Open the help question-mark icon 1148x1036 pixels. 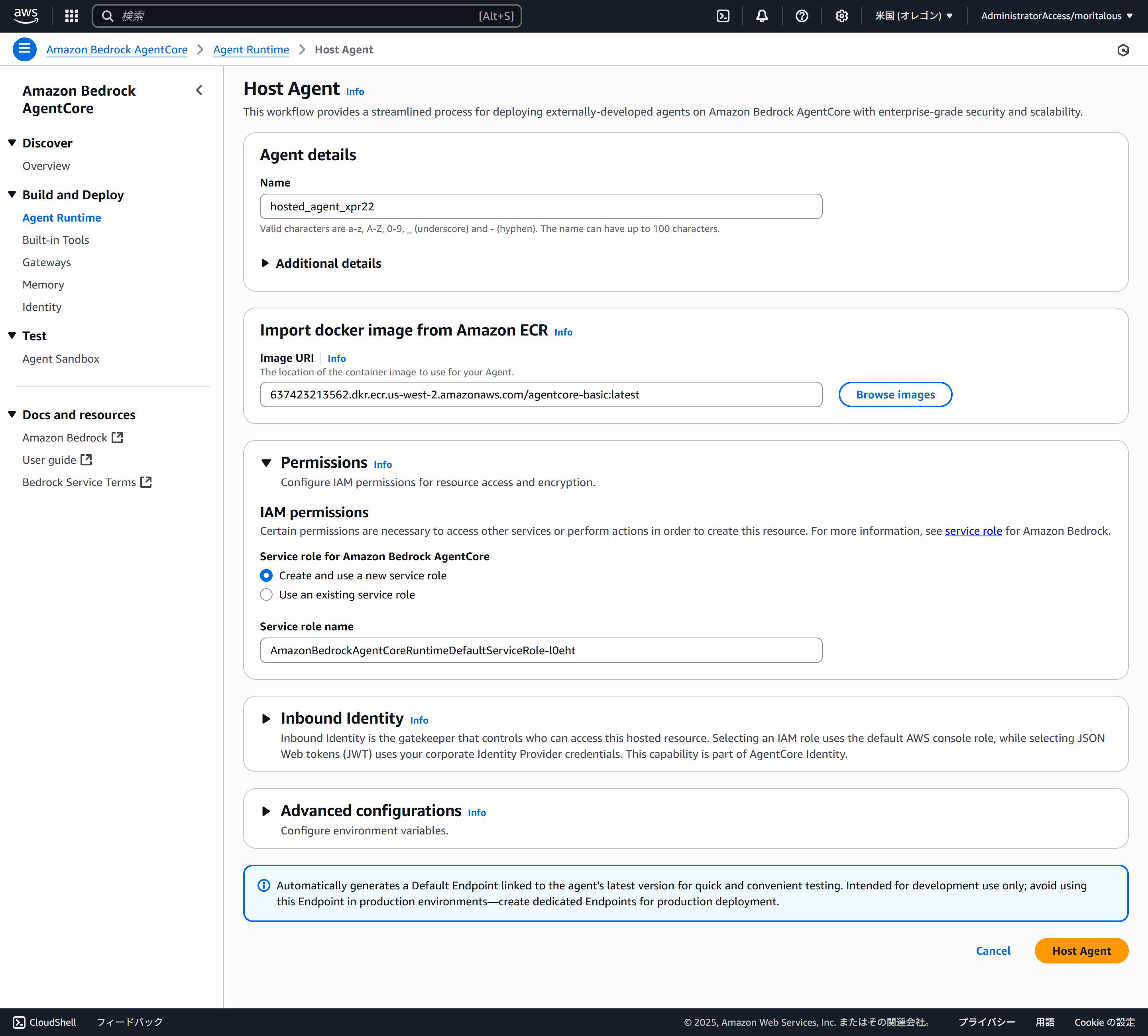click(802, 16)
